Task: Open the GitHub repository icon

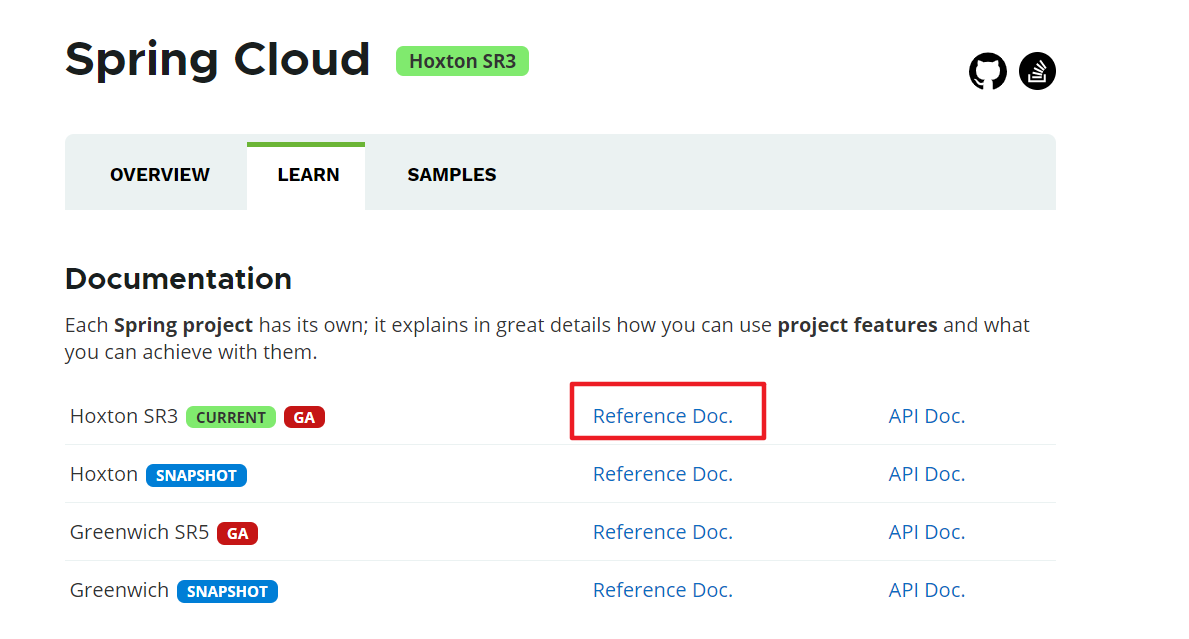Action: (x=987, y=71)
